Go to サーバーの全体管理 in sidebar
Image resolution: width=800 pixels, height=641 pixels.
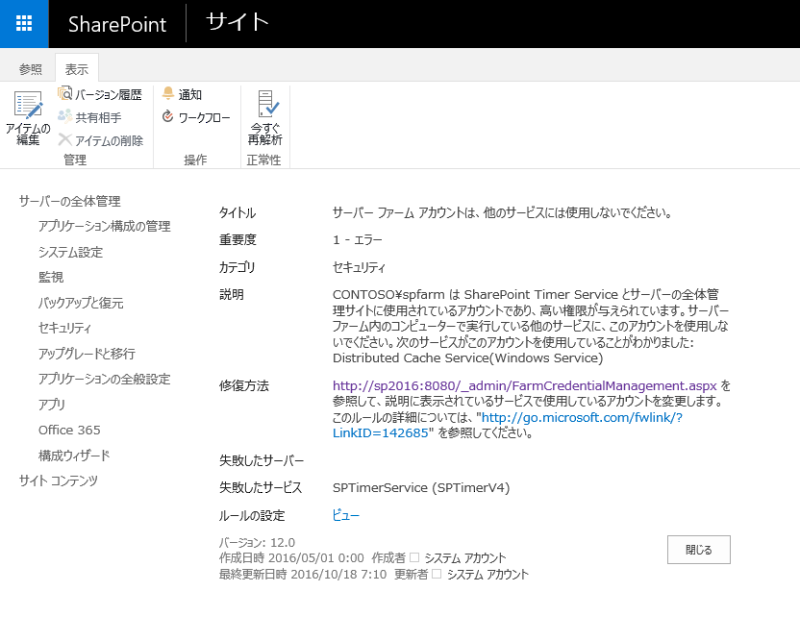pyautogui.click(x=70, y=201)
